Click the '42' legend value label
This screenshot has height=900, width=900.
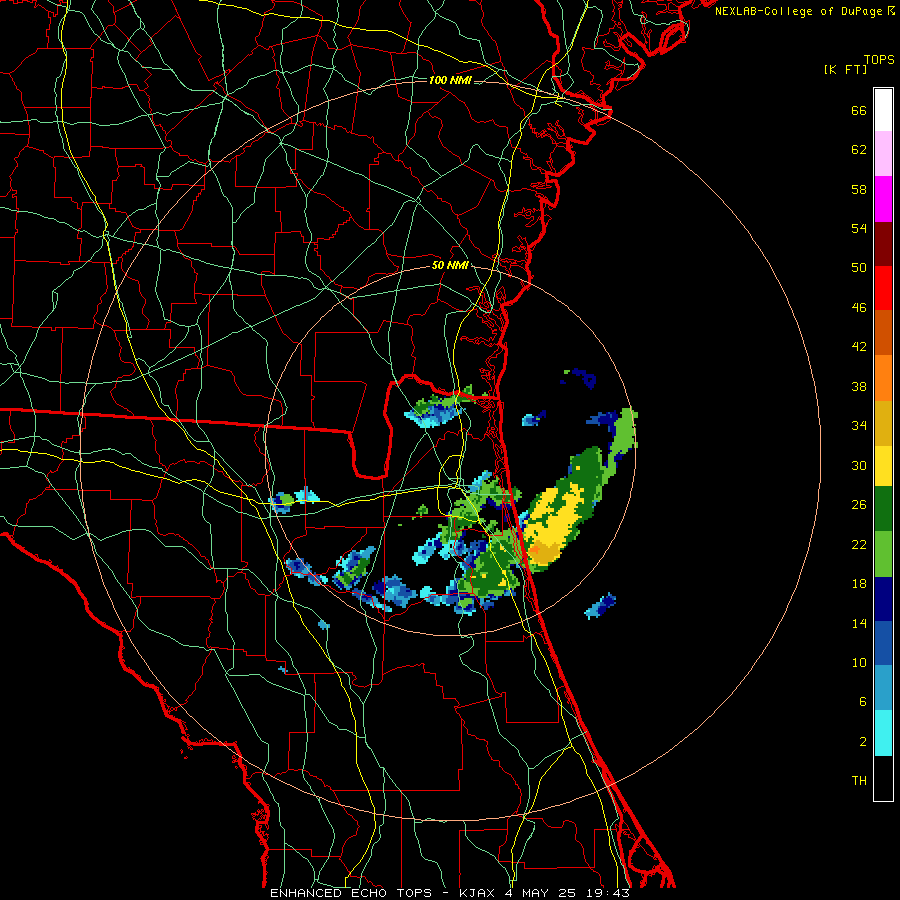tap(859, 347)
